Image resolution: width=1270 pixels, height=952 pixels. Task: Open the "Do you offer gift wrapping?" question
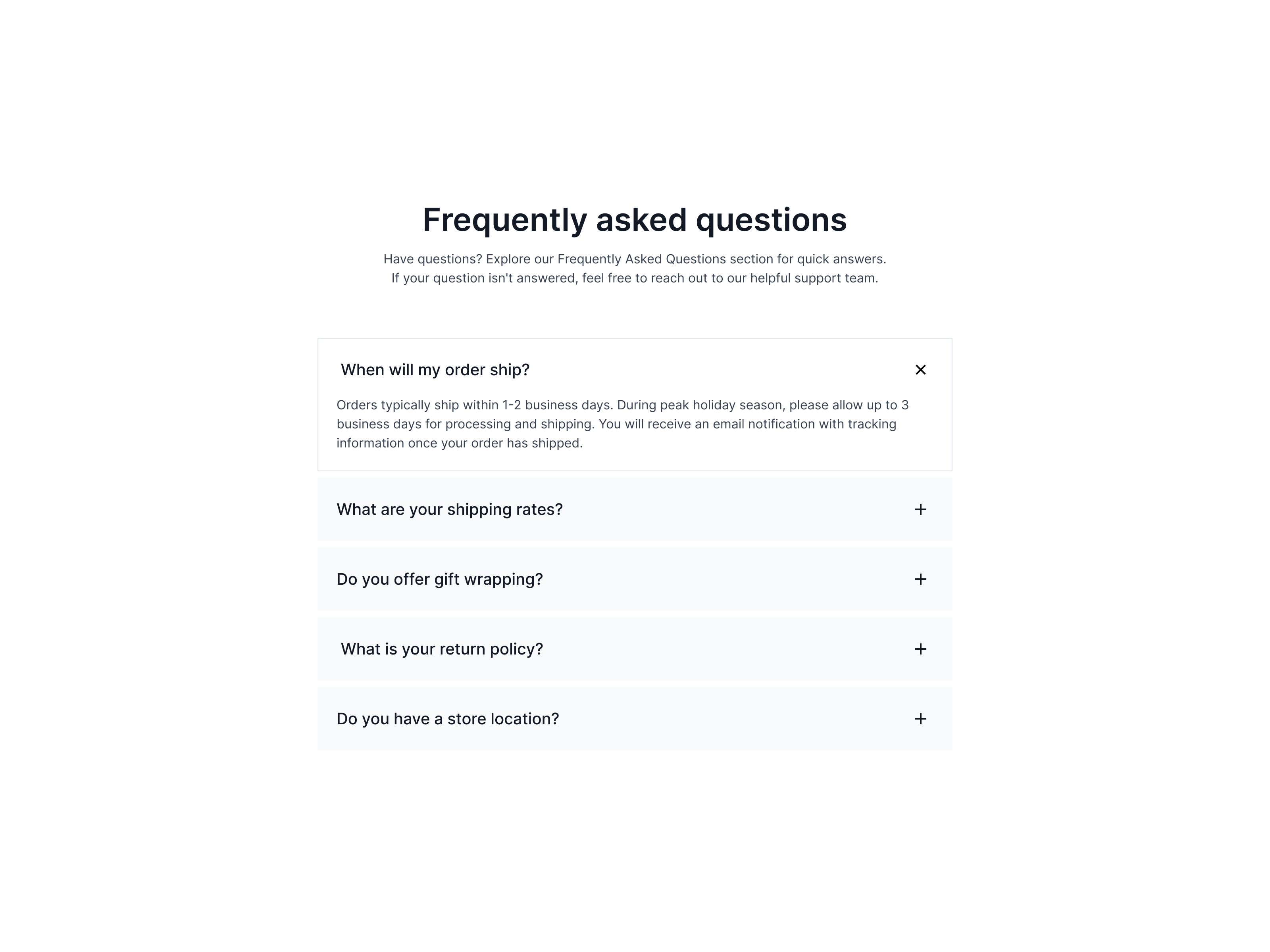coord(439,579)
